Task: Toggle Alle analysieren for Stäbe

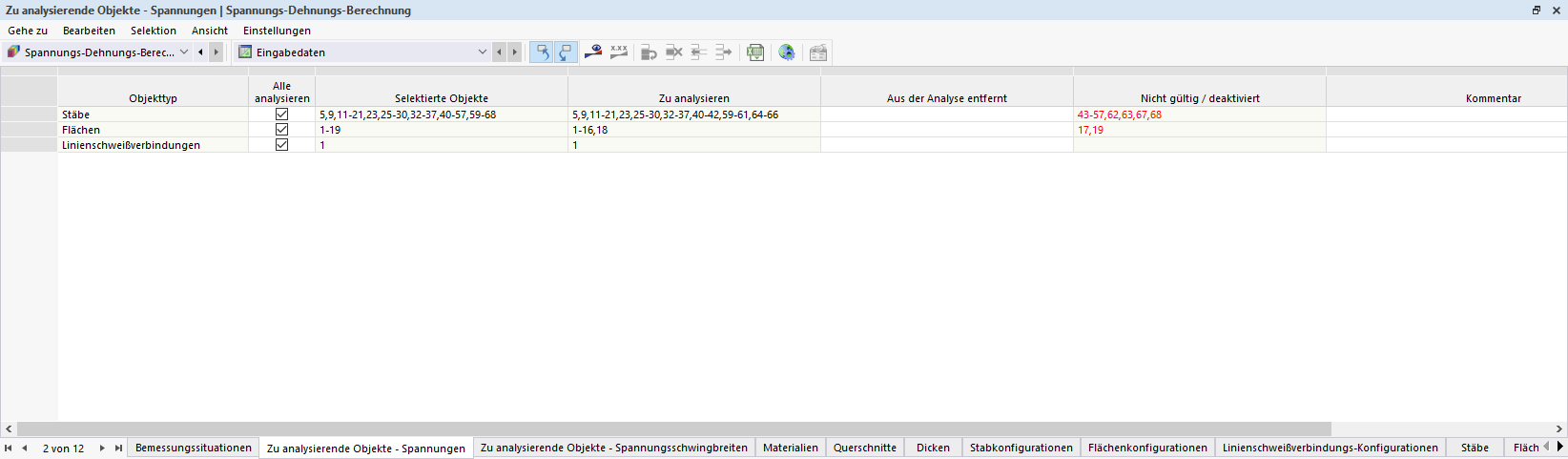Action: point(281,114)
